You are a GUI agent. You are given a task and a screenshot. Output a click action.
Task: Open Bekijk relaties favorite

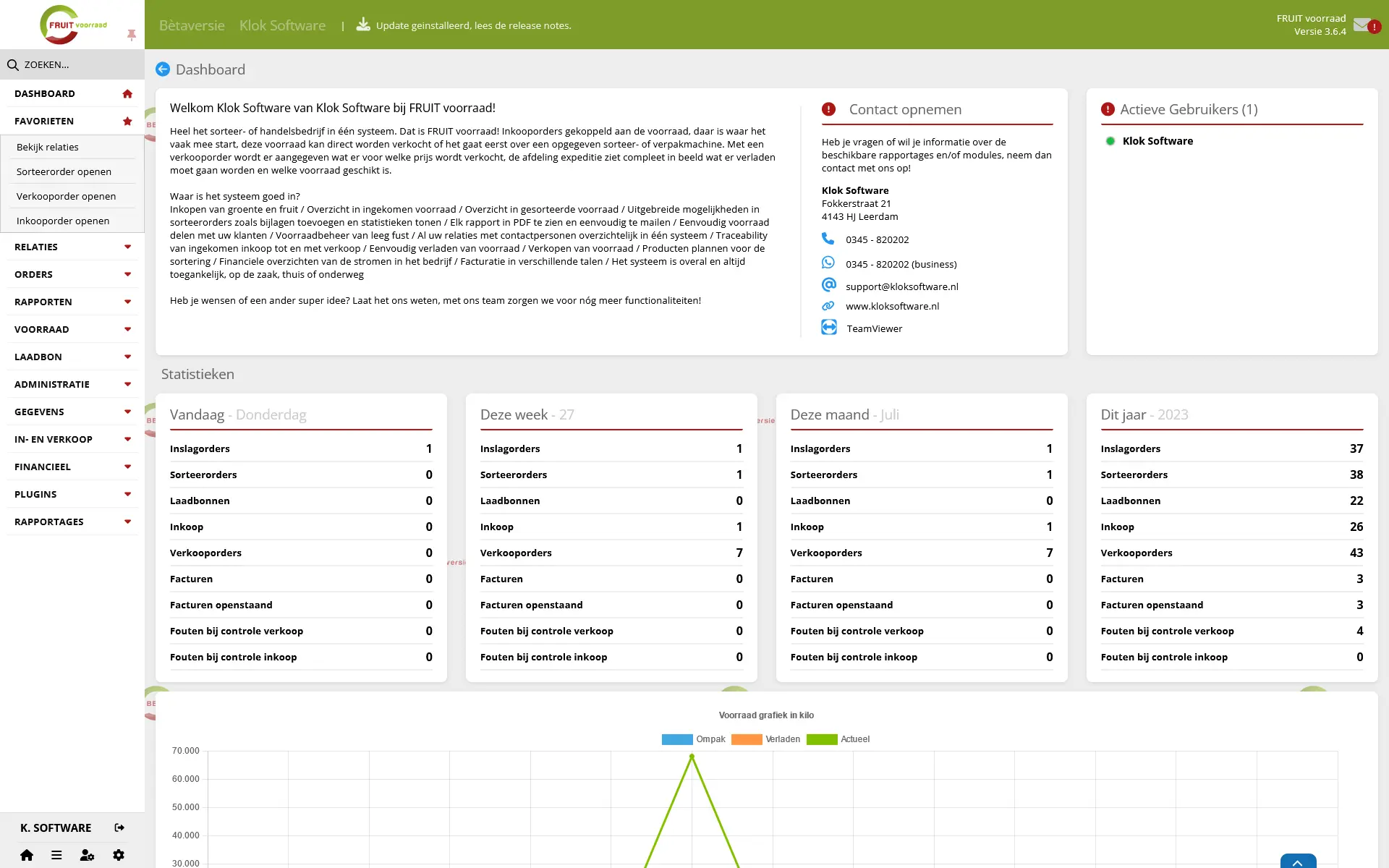pyautogui.click(x=72, y=147)
